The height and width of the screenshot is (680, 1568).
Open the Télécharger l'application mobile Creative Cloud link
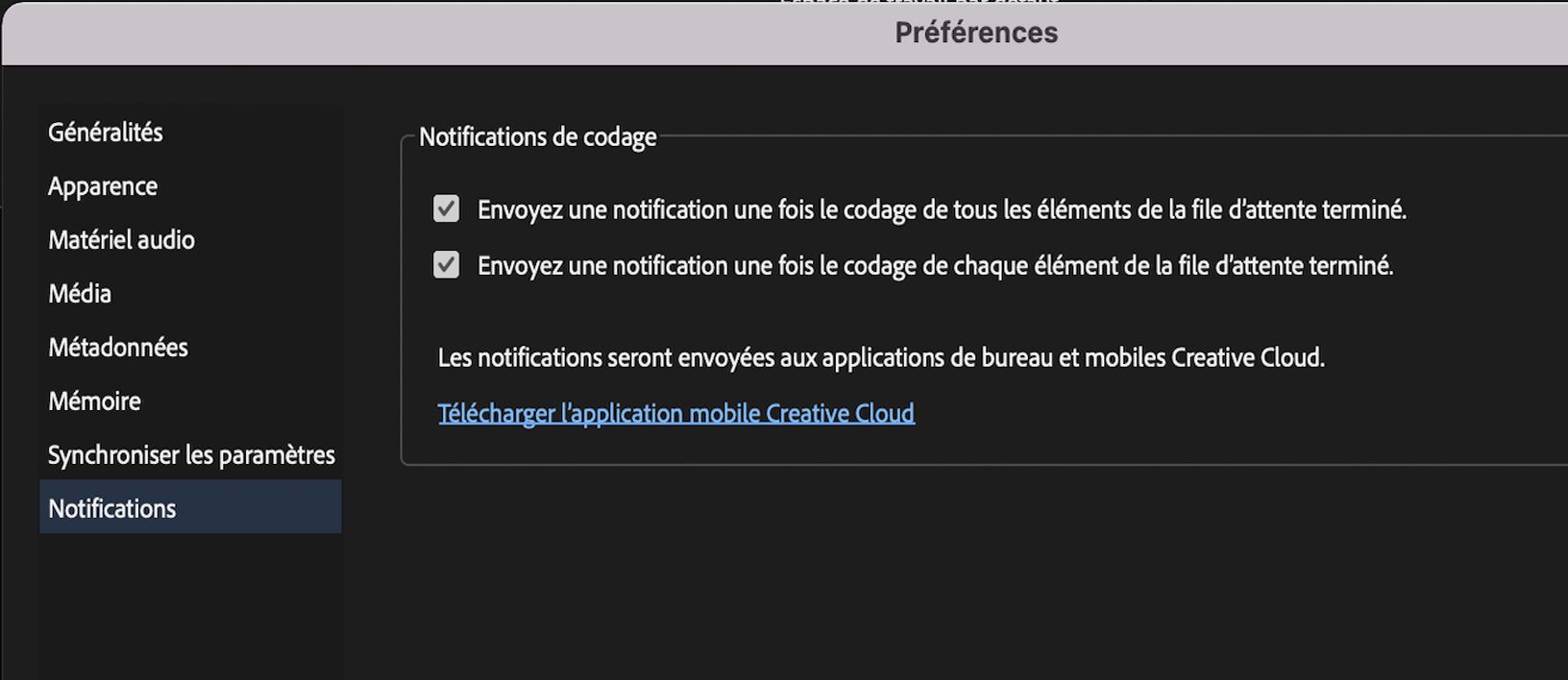[675, 412]
